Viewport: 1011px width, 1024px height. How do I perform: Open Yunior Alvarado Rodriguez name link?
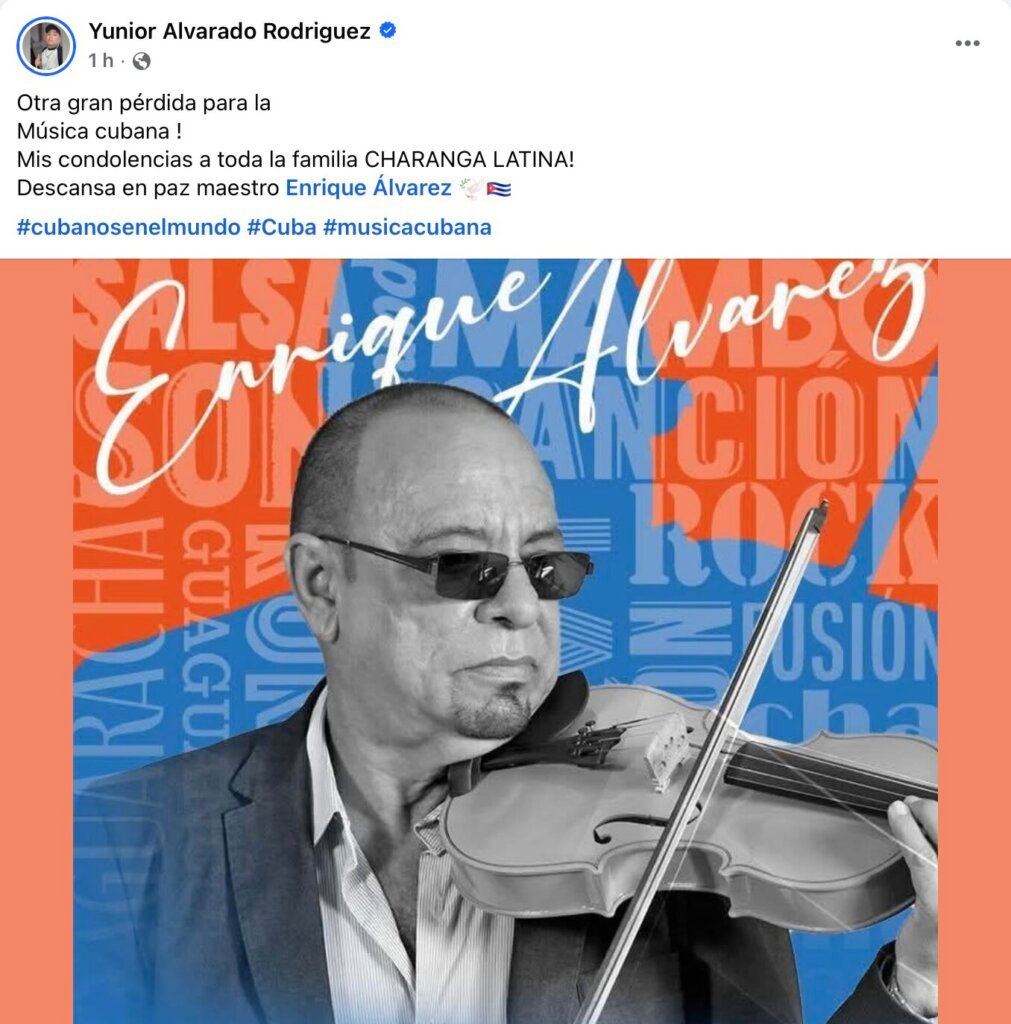(x=229, y=31)
